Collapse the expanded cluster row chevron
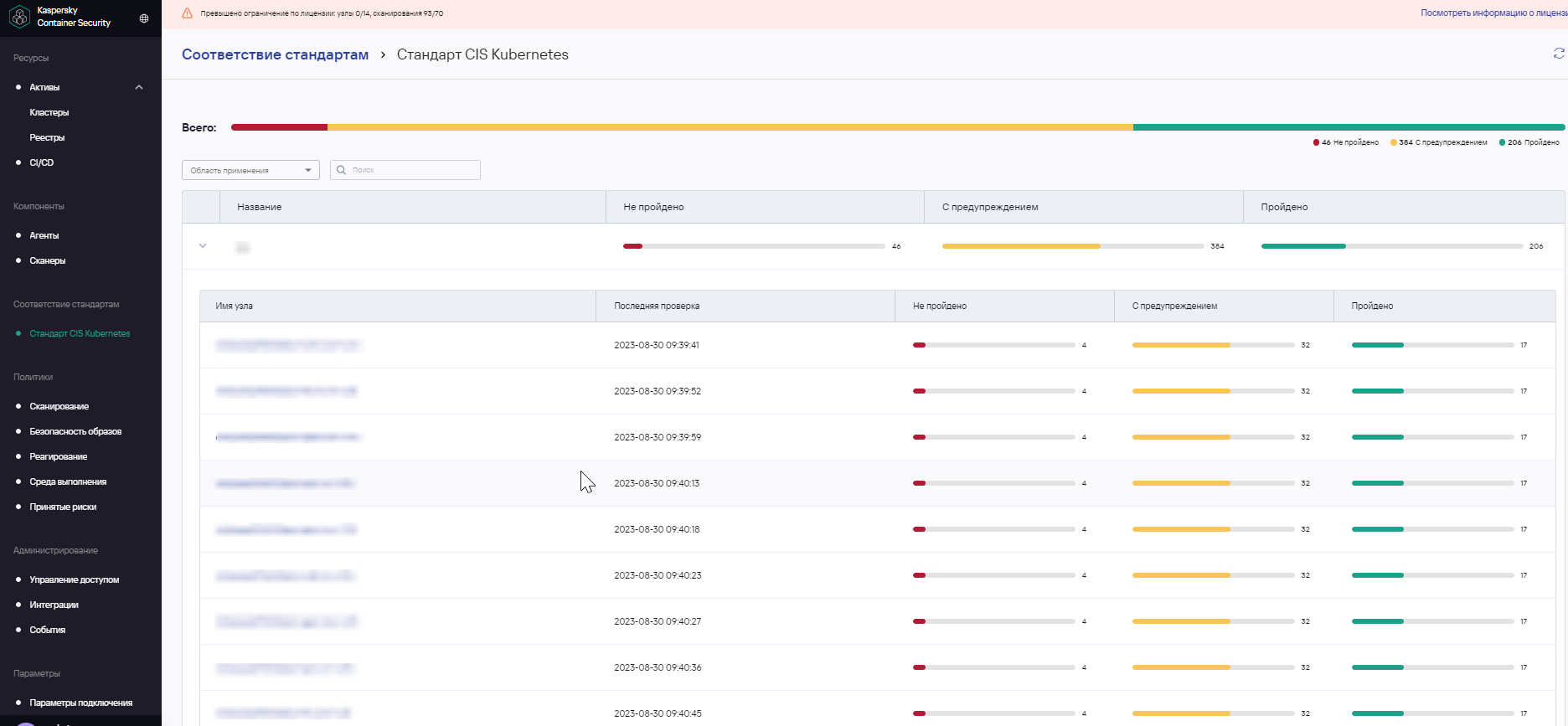 [203, 246]
